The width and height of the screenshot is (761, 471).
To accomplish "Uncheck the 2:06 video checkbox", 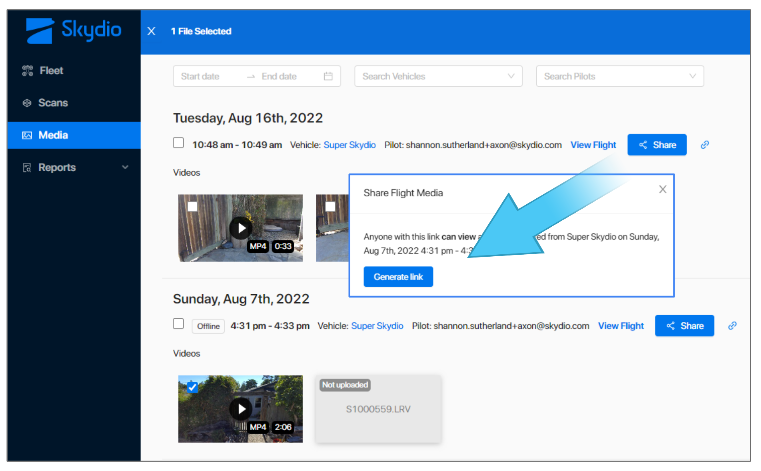I will [192, 387].
